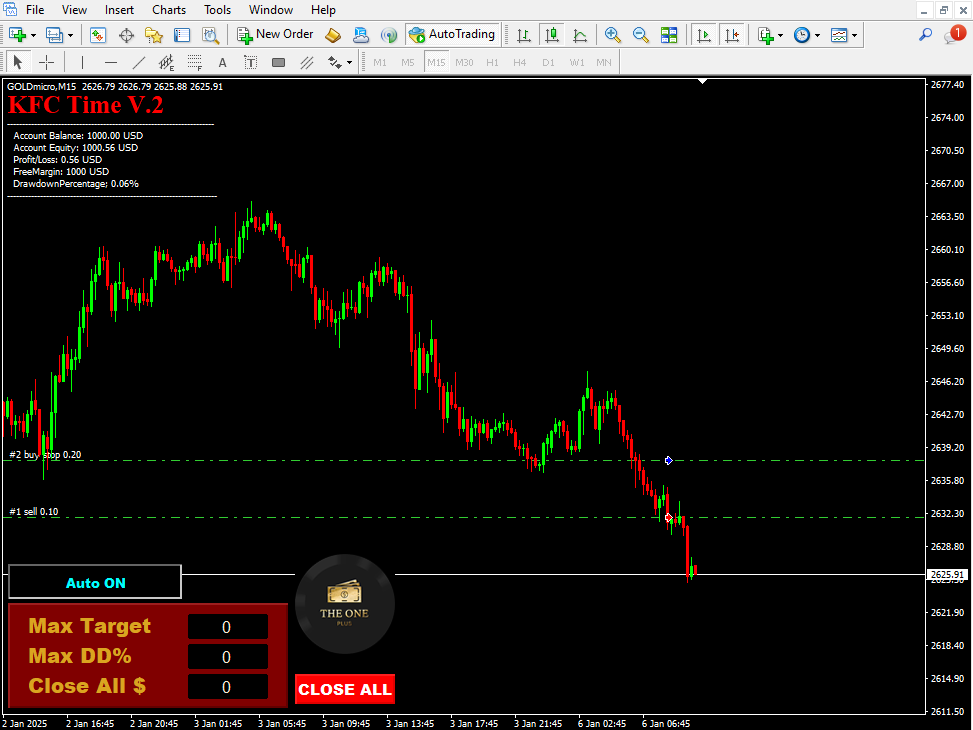Image resolution: width=973 pixels, height=730 pixels.
Task: Tile windows with the grid icon
Action: 669,35
